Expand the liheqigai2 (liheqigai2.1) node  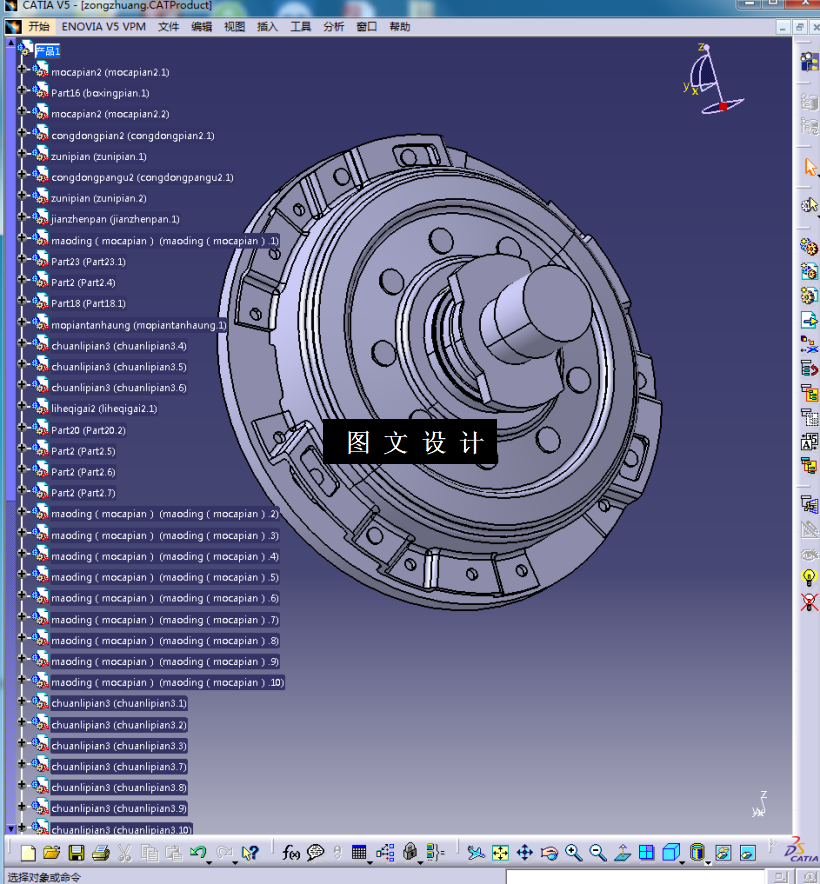(22, 405)
